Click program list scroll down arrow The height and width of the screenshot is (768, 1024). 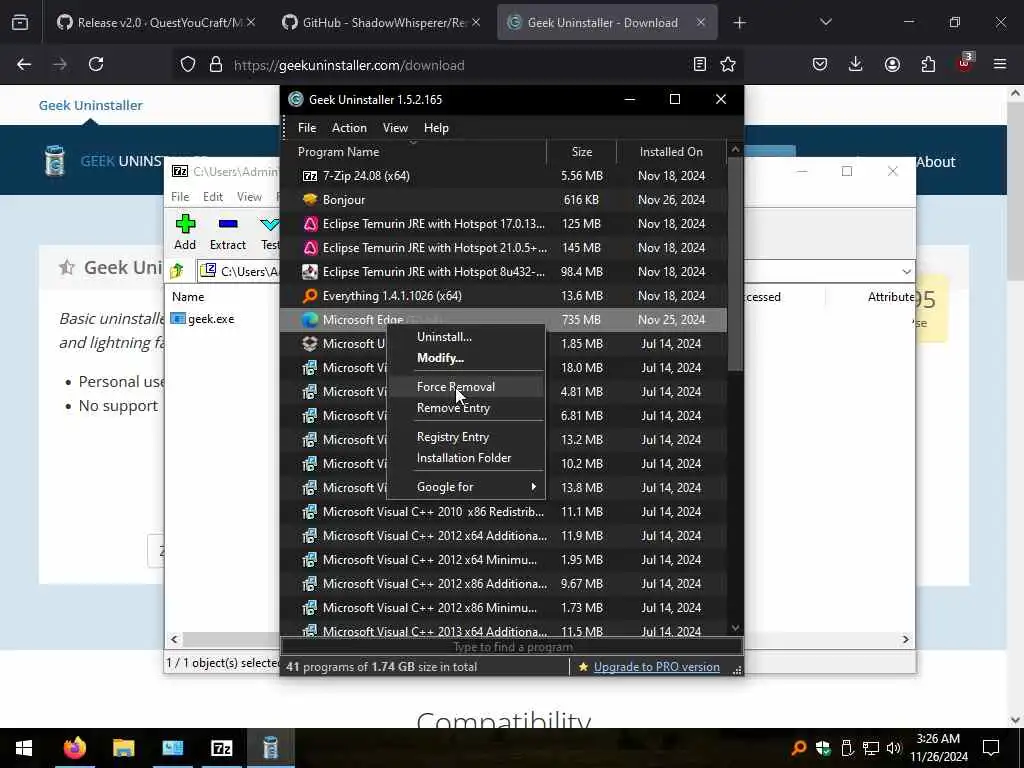pyautogui.click(x=735, y=628)
